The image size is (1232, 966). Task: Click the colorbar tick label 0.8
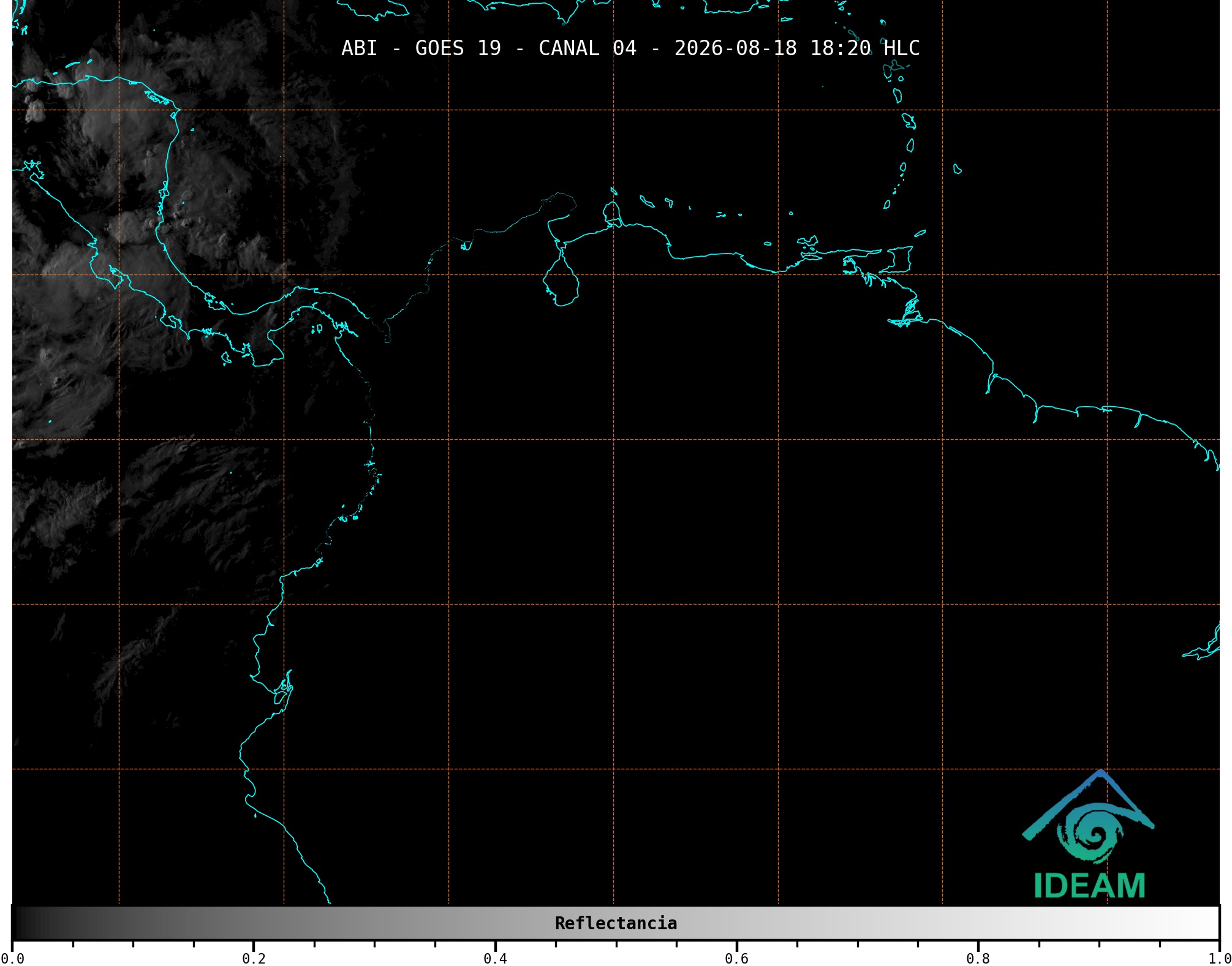978,958
